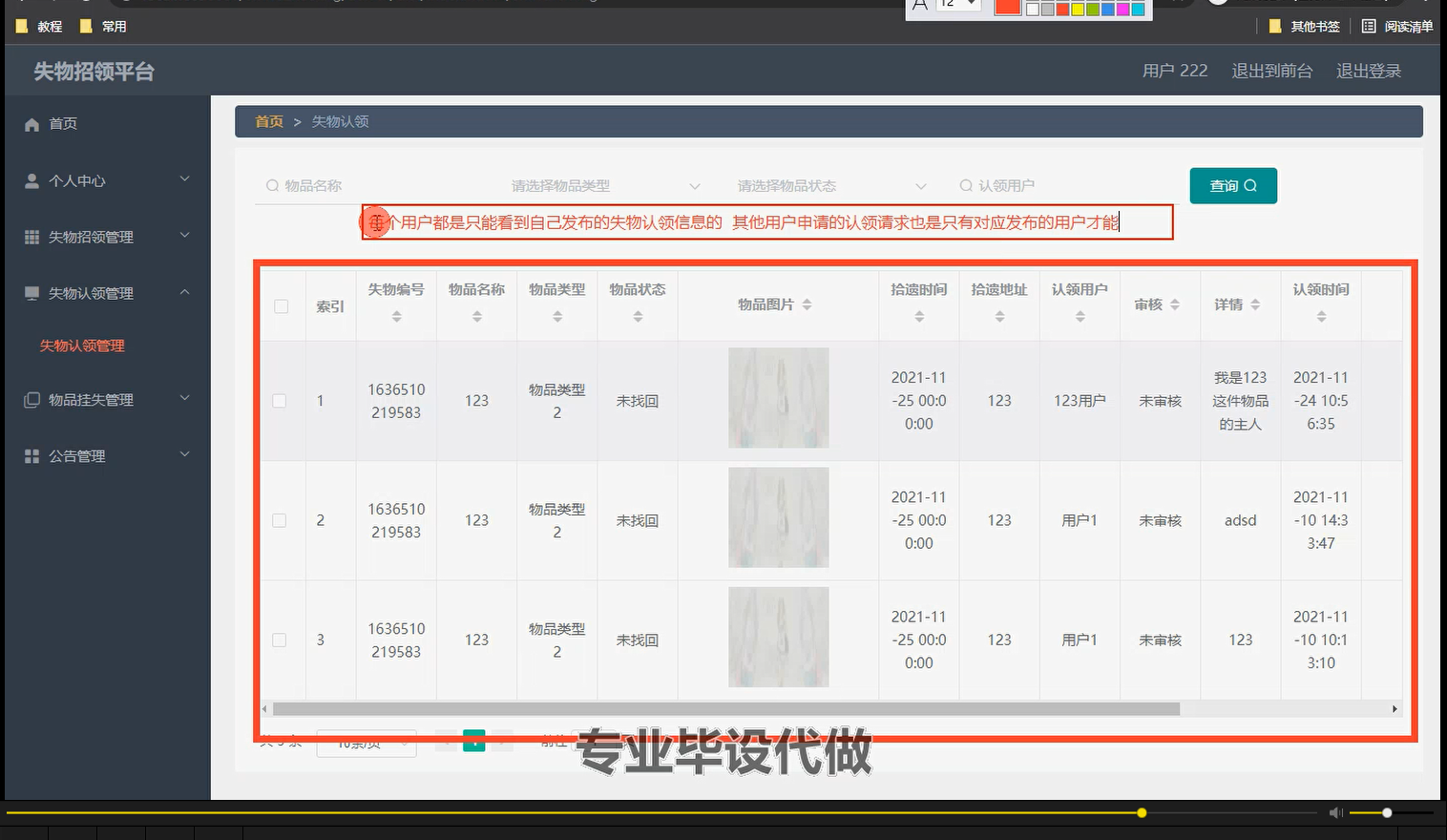Click the monitor icon beside 失物认领管理

tap(31, 293)
